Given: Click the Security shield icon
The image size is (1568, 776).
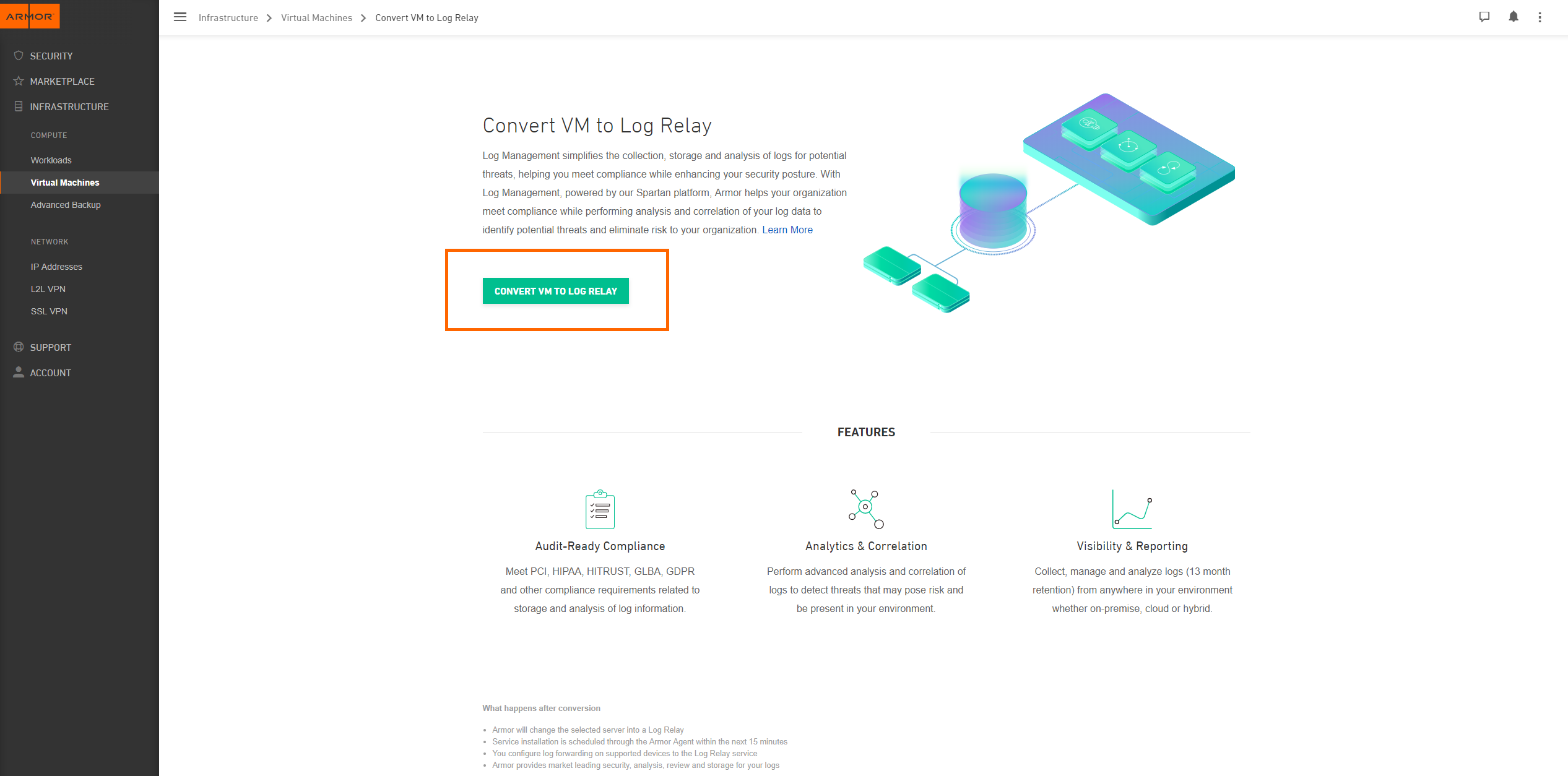Looking at the screenshot, I should pos(19,56).
